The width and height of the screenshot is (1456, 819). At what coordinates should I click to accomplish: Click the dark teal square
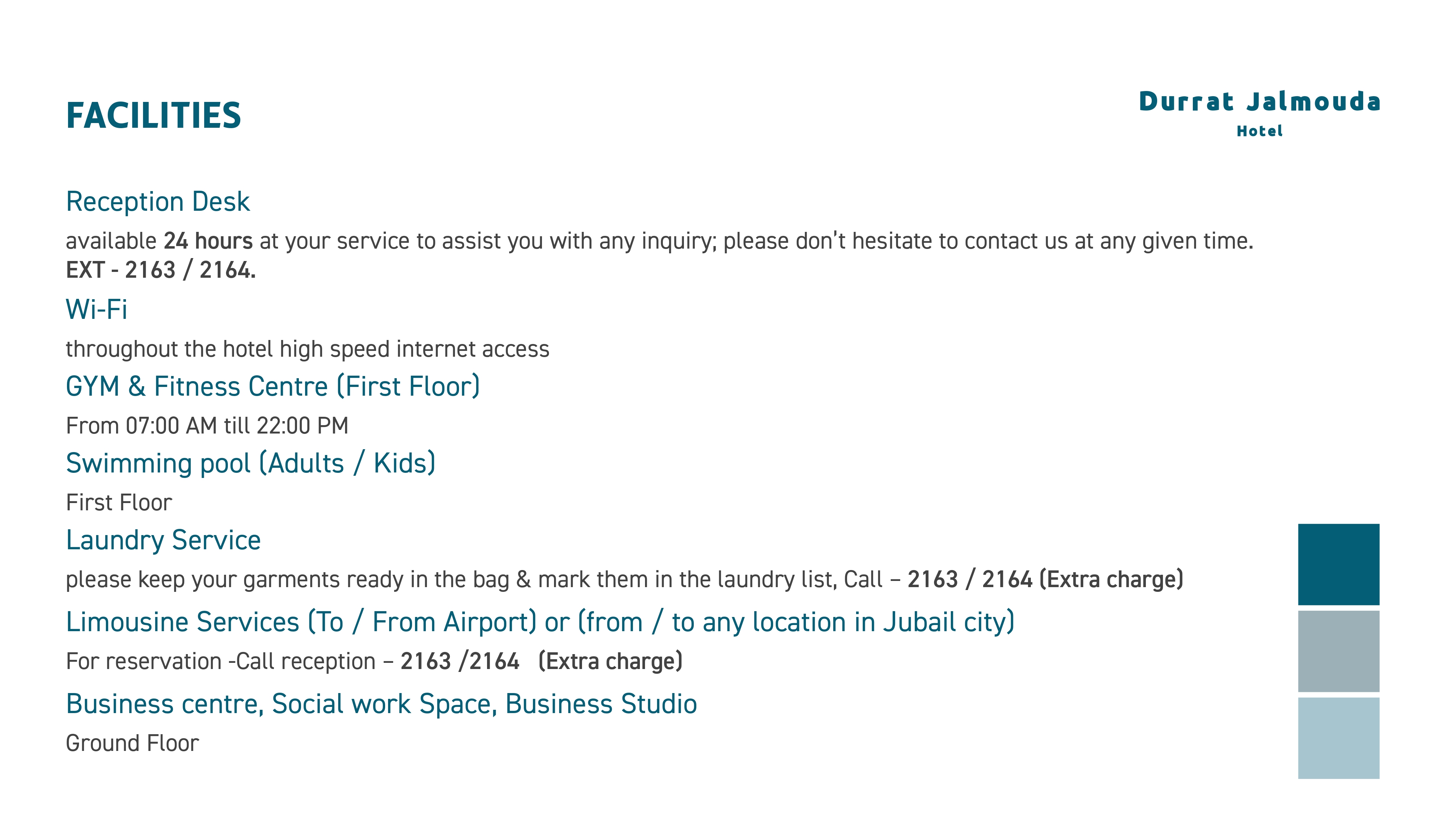pos(1338,564)
